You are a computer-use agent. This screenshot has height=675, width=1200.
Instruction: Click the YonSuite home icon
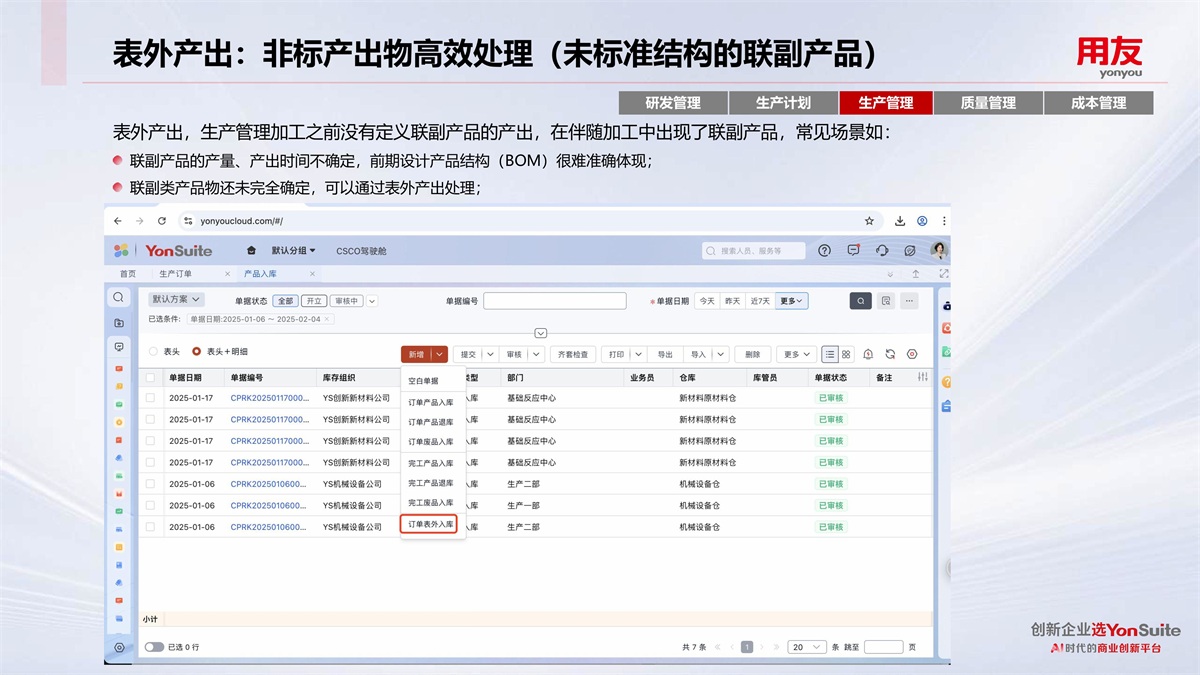point(251,251)
